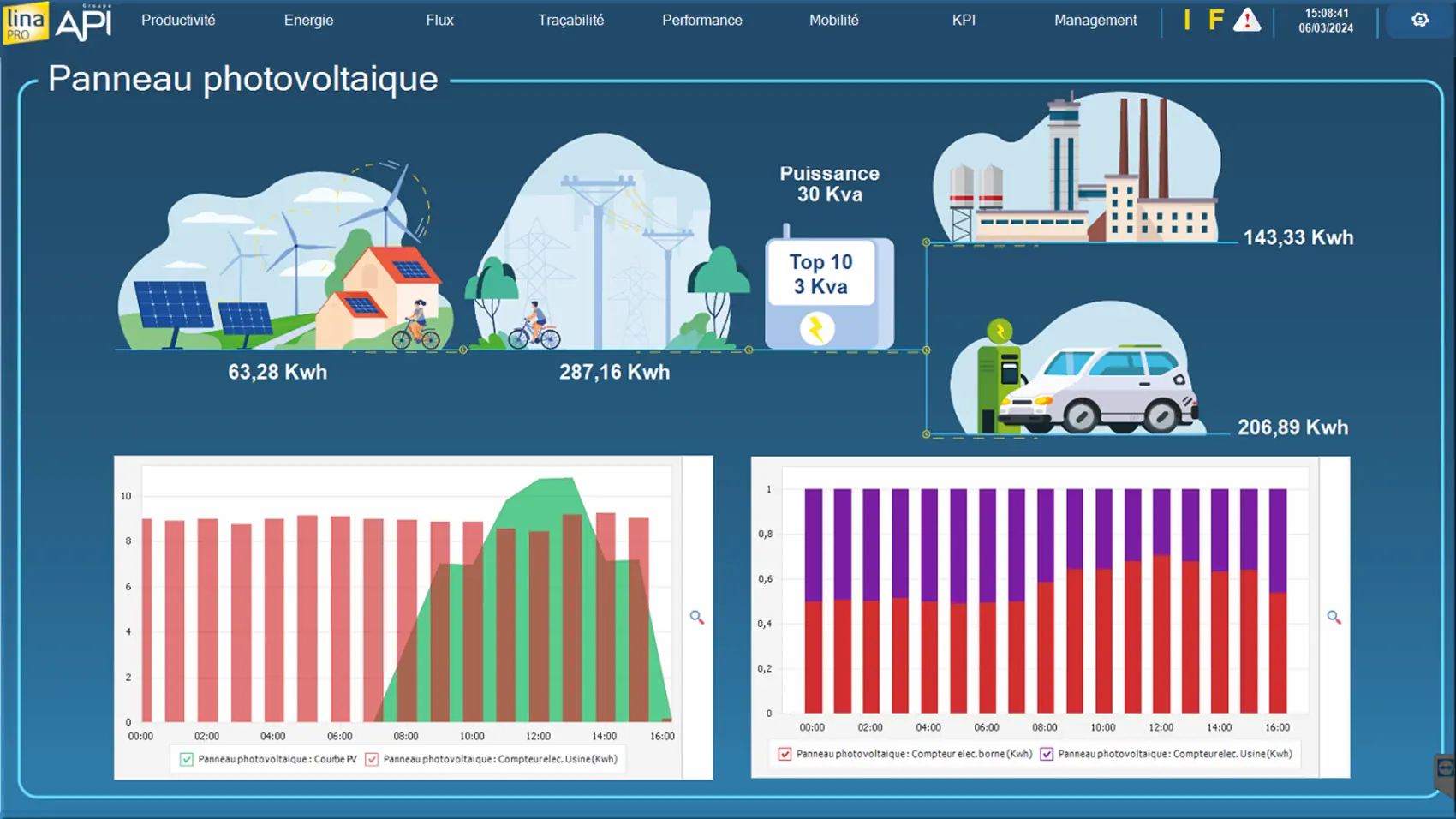Open the user settings gear icon
Screen dimensions: 1456x819
(x=1420, y=20)
